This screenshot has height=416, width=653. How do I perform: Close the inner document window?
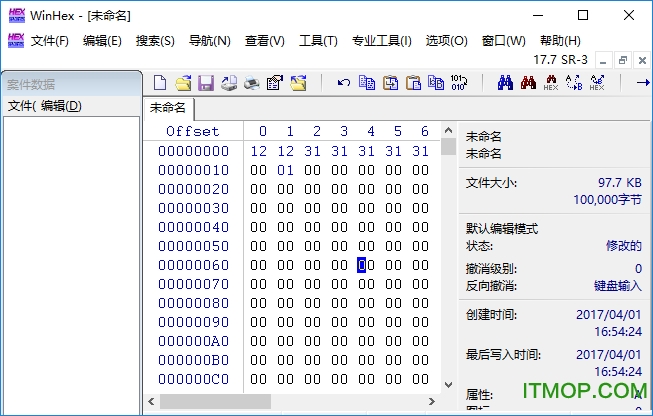pyautogui.click(x=642, y=61)
